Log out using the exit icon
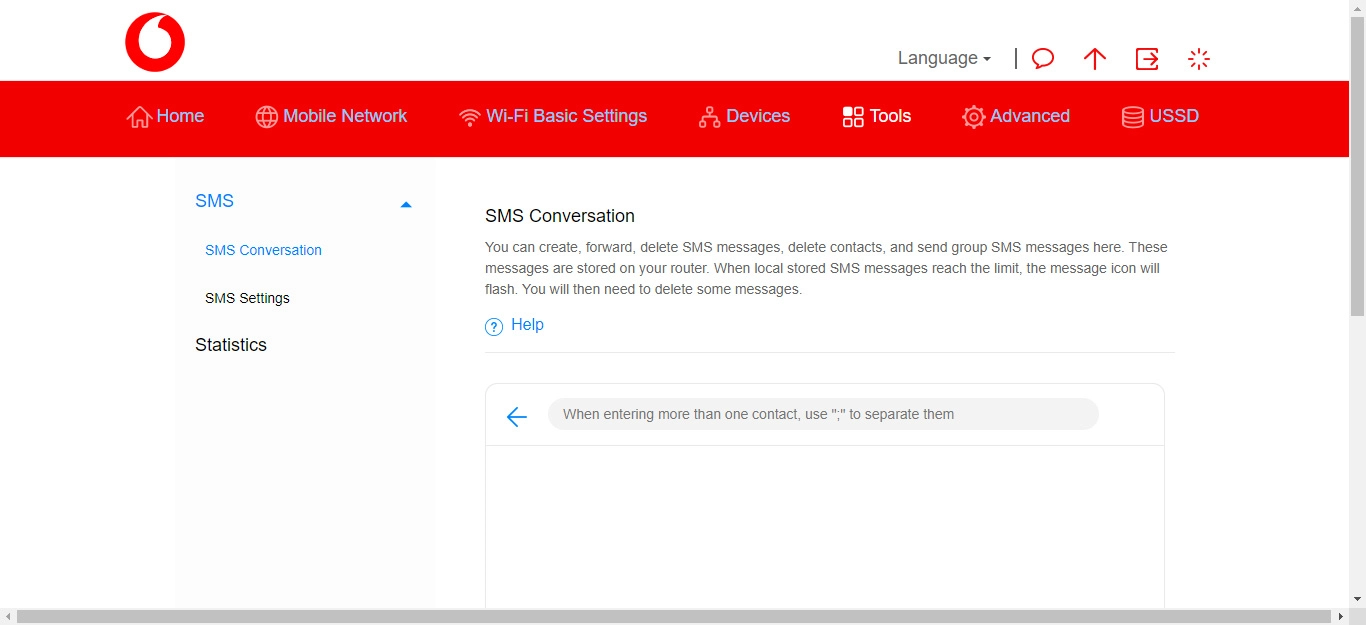Viewport: 1366px width, 625px height. 1146,59
